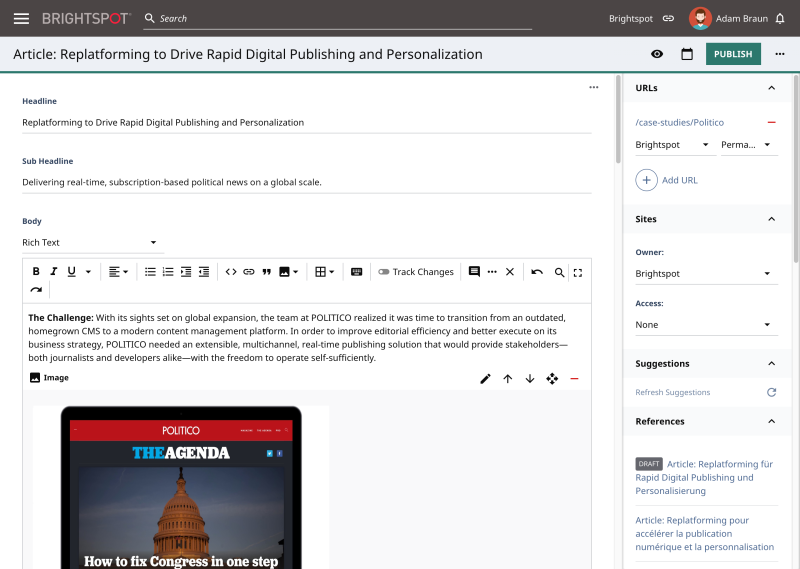Undo the last edit
Screen dimensions: 800x569
coord(537,272)
